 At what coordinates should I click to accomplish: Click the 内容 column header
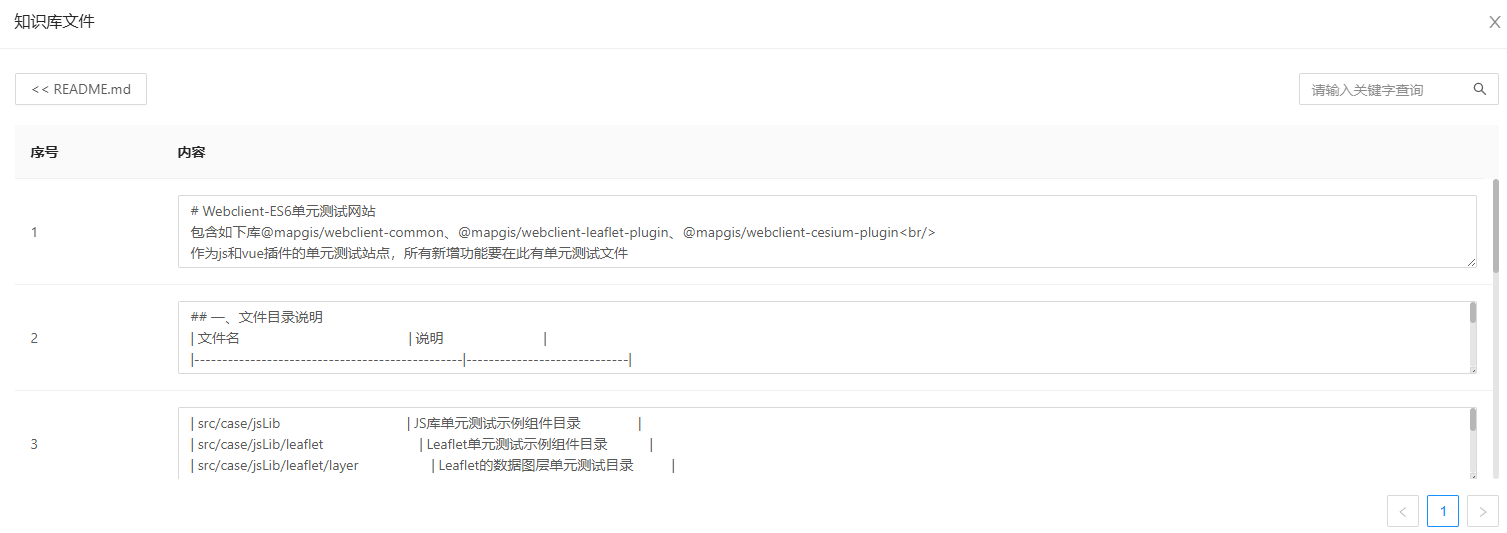click(192, 152)
